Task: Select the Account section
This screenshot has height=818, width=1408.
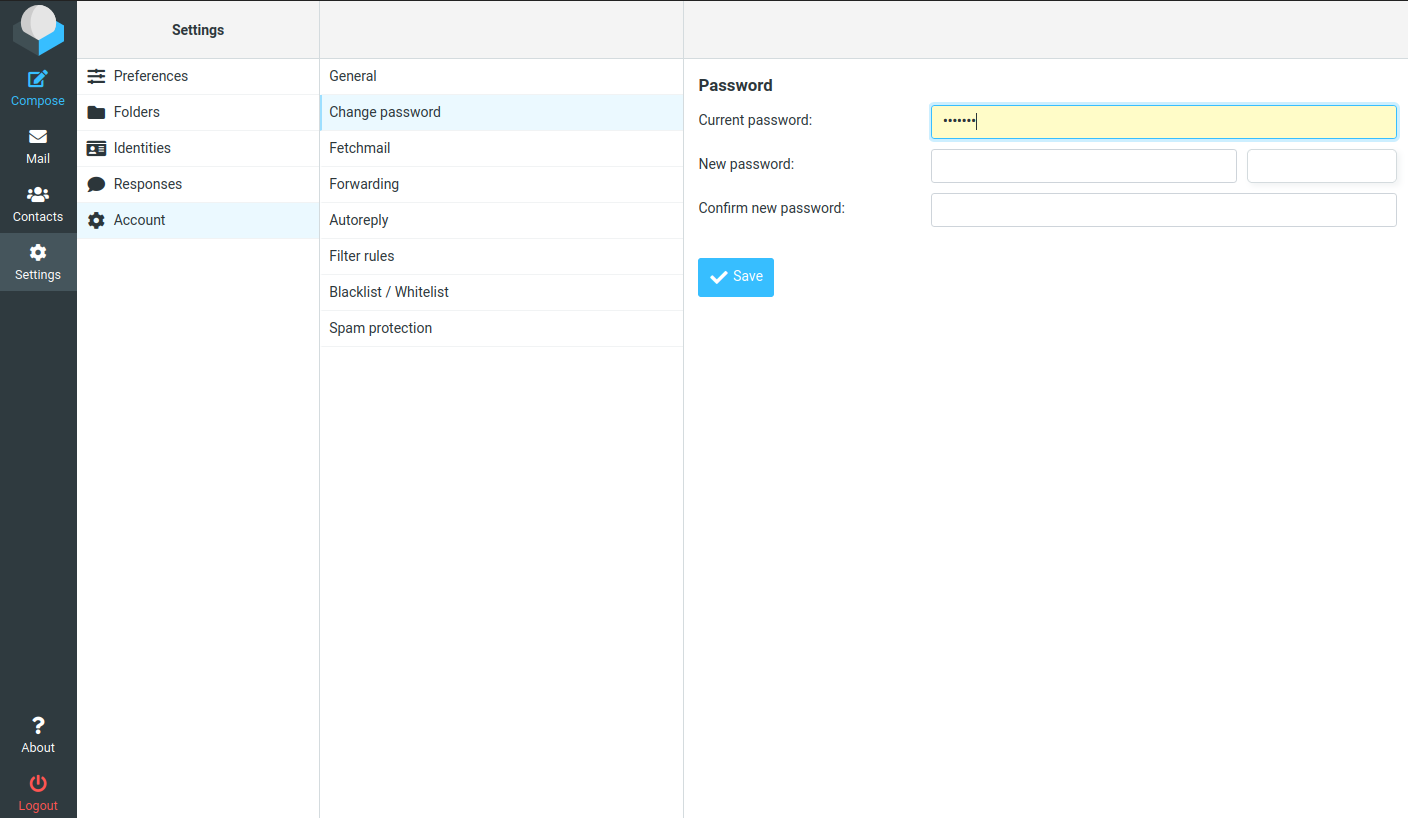Action: coord(139,220)
